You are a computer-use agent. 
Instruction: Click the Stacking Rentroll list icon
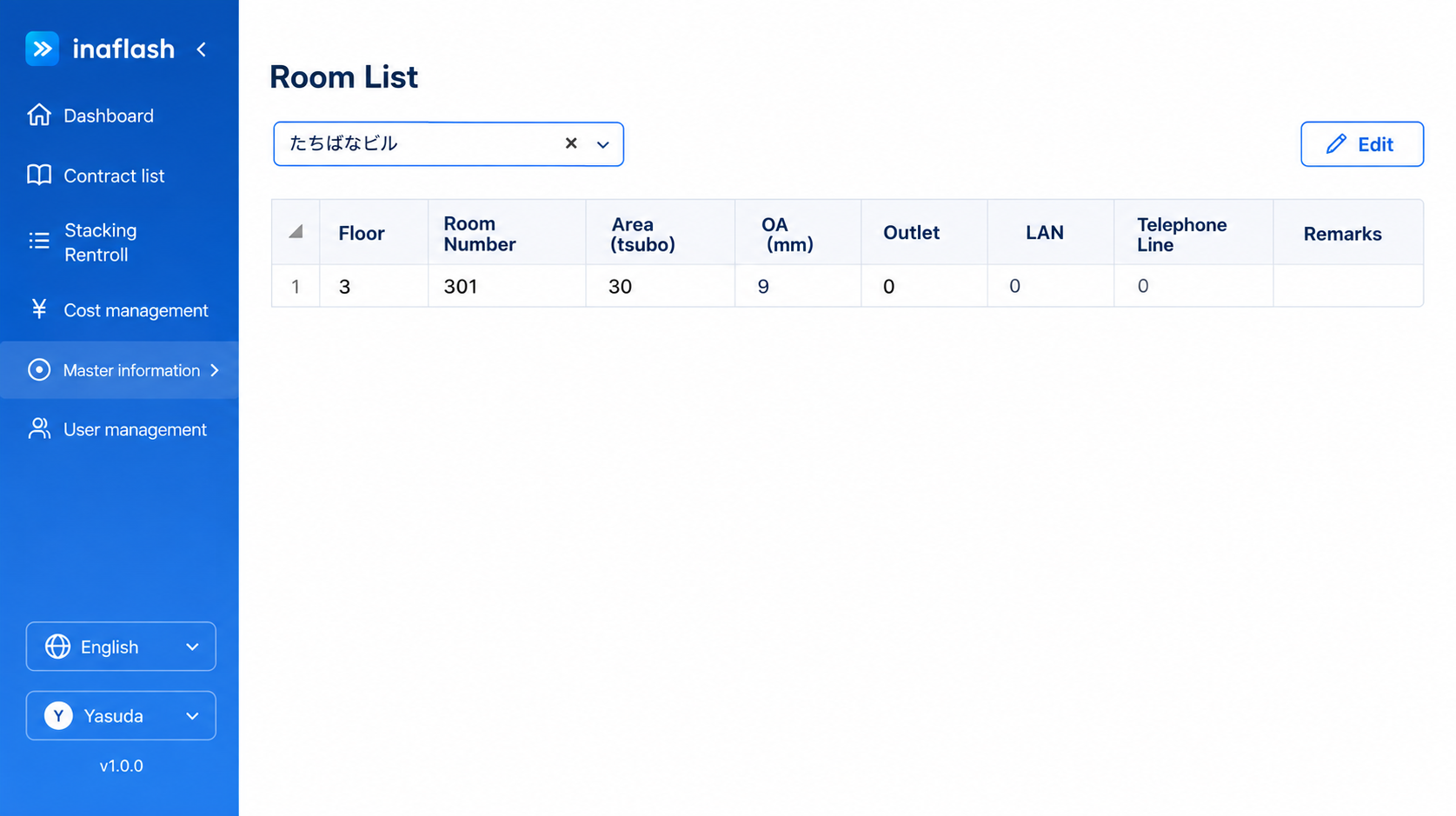(x=39, y=241)
